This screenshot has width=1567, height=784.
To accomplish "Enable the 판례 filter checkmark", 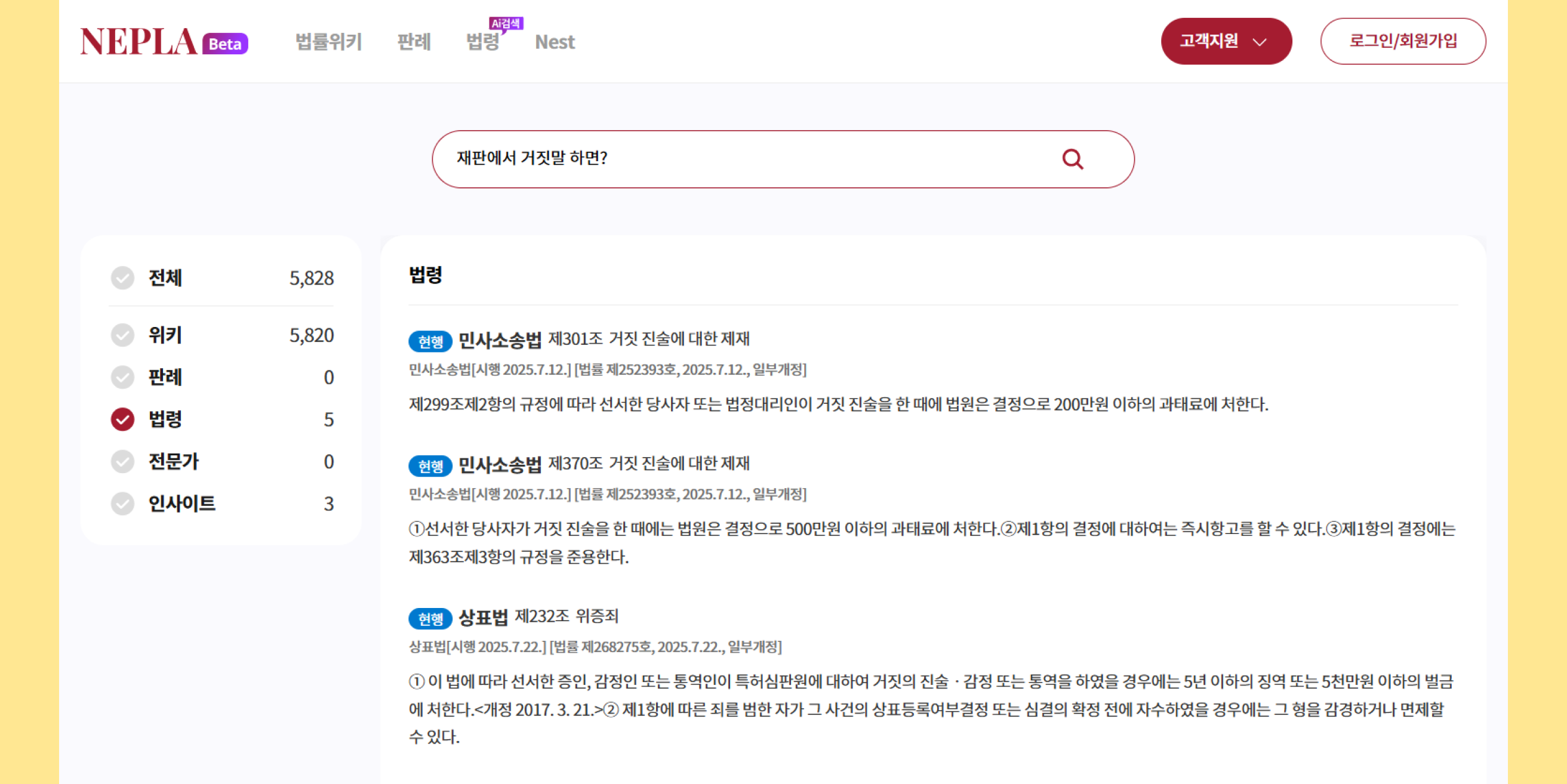I will (122, 377).
